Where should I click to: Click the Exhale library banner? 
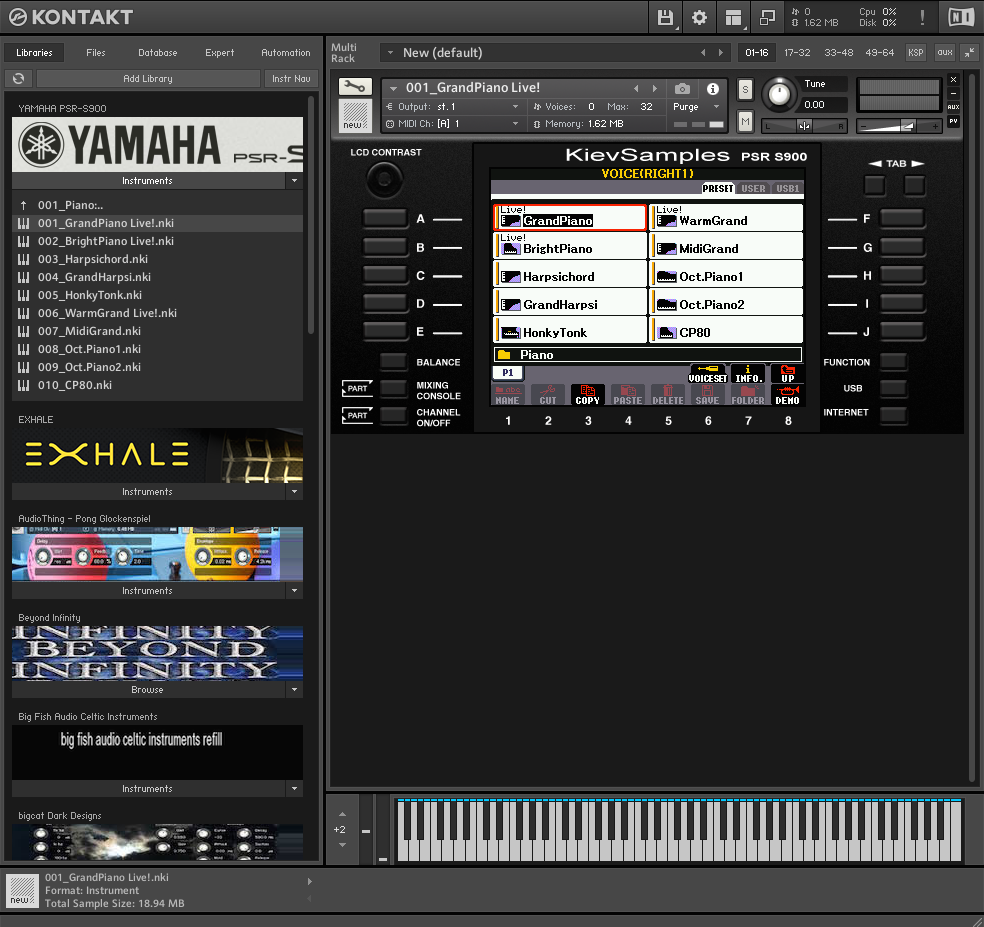(158, 455)
